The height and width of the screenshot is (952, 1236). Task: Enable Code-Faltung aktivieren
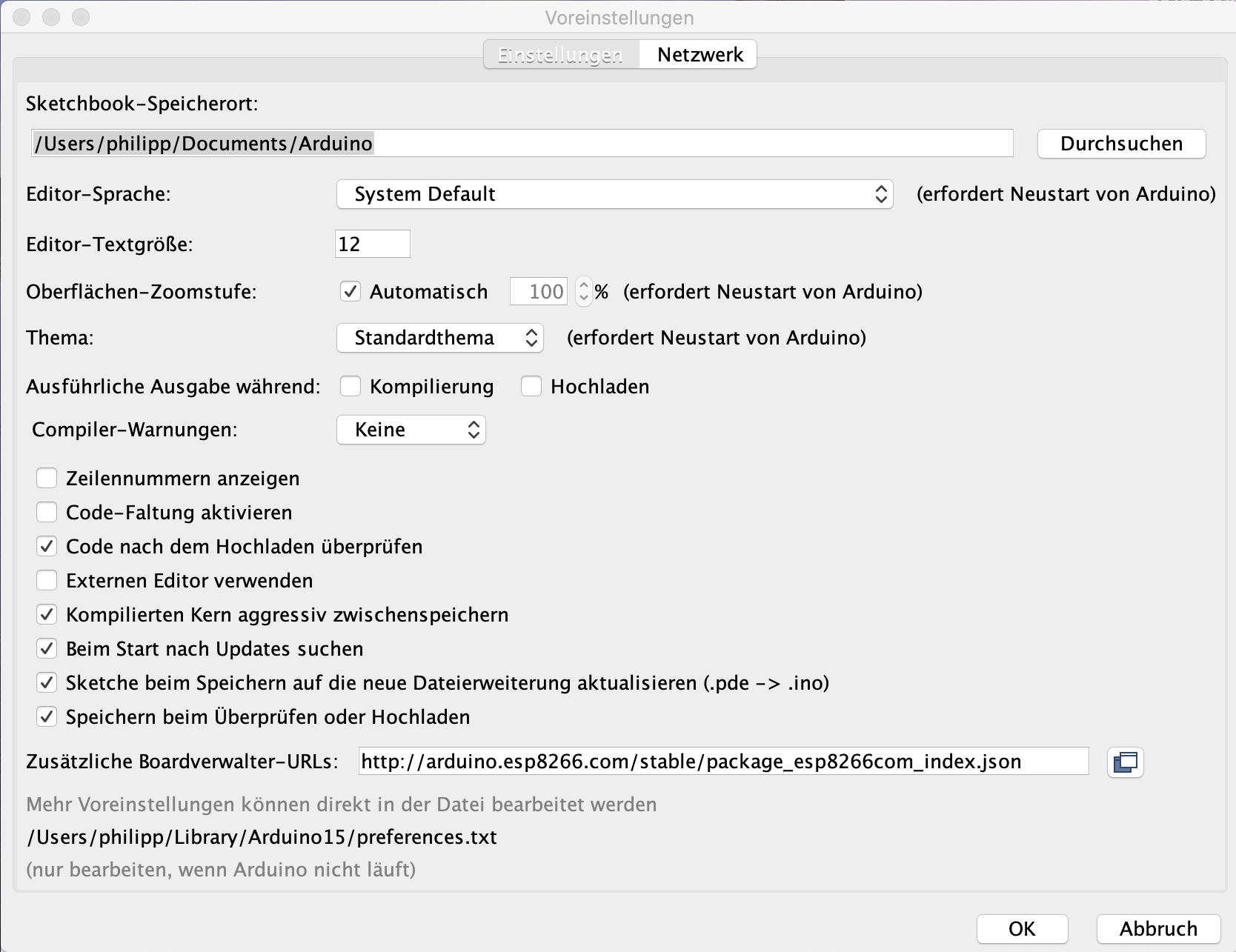(47, 512)
